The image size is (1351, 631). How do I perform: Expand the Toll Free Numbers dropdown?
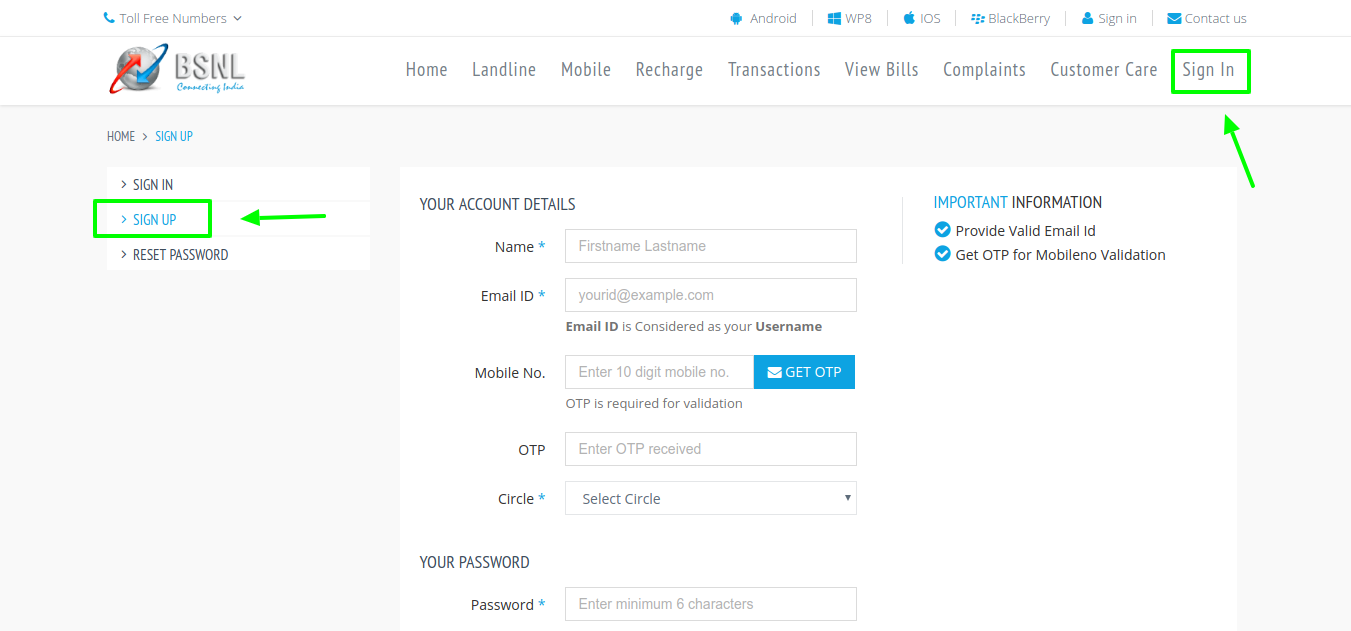coord(172,17)
